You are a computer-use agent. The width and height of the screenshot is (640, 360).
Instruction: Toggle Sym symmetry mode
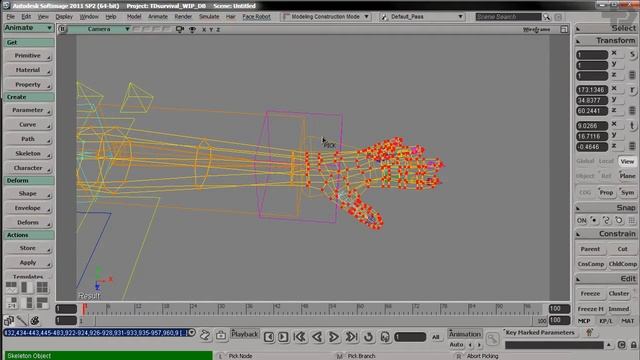[x=627, y=192]
